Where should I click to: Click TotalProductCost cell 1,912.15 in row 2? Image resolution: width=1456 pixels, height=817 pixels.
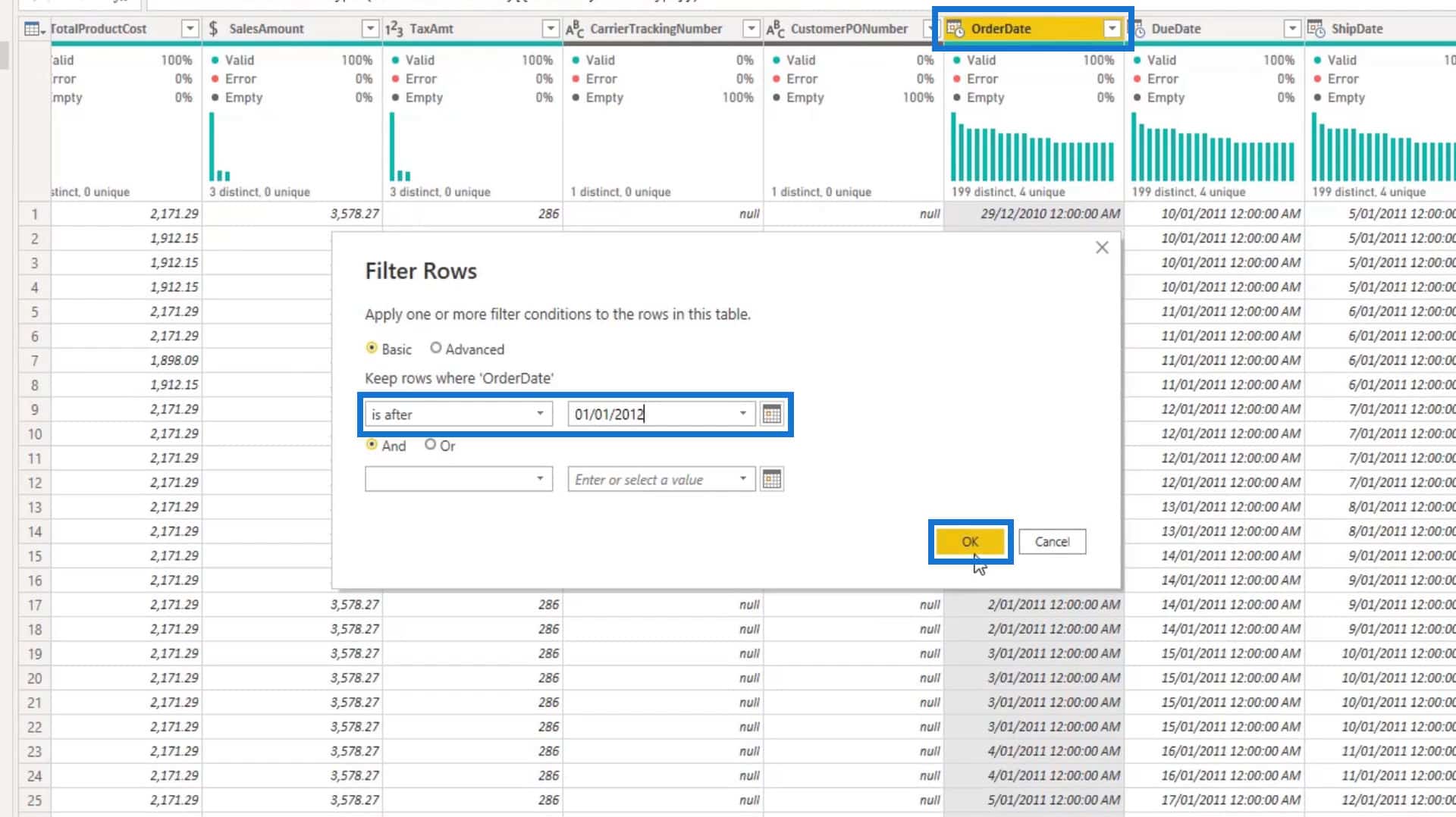(x=126, y=238)
